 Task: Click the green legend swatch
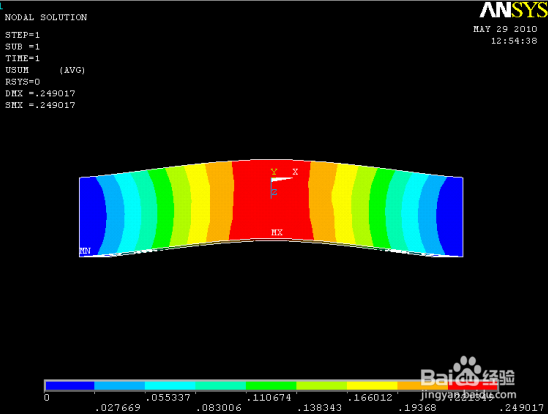tap(271, 386)
